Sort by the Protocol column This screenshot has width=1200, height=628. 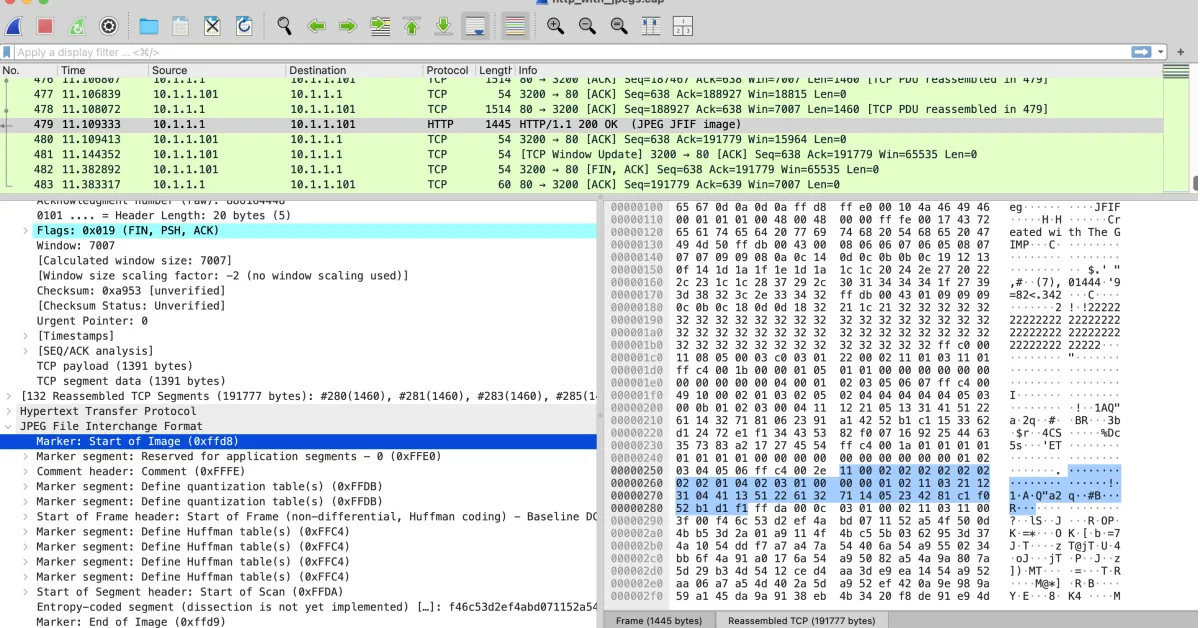[449, 70]
